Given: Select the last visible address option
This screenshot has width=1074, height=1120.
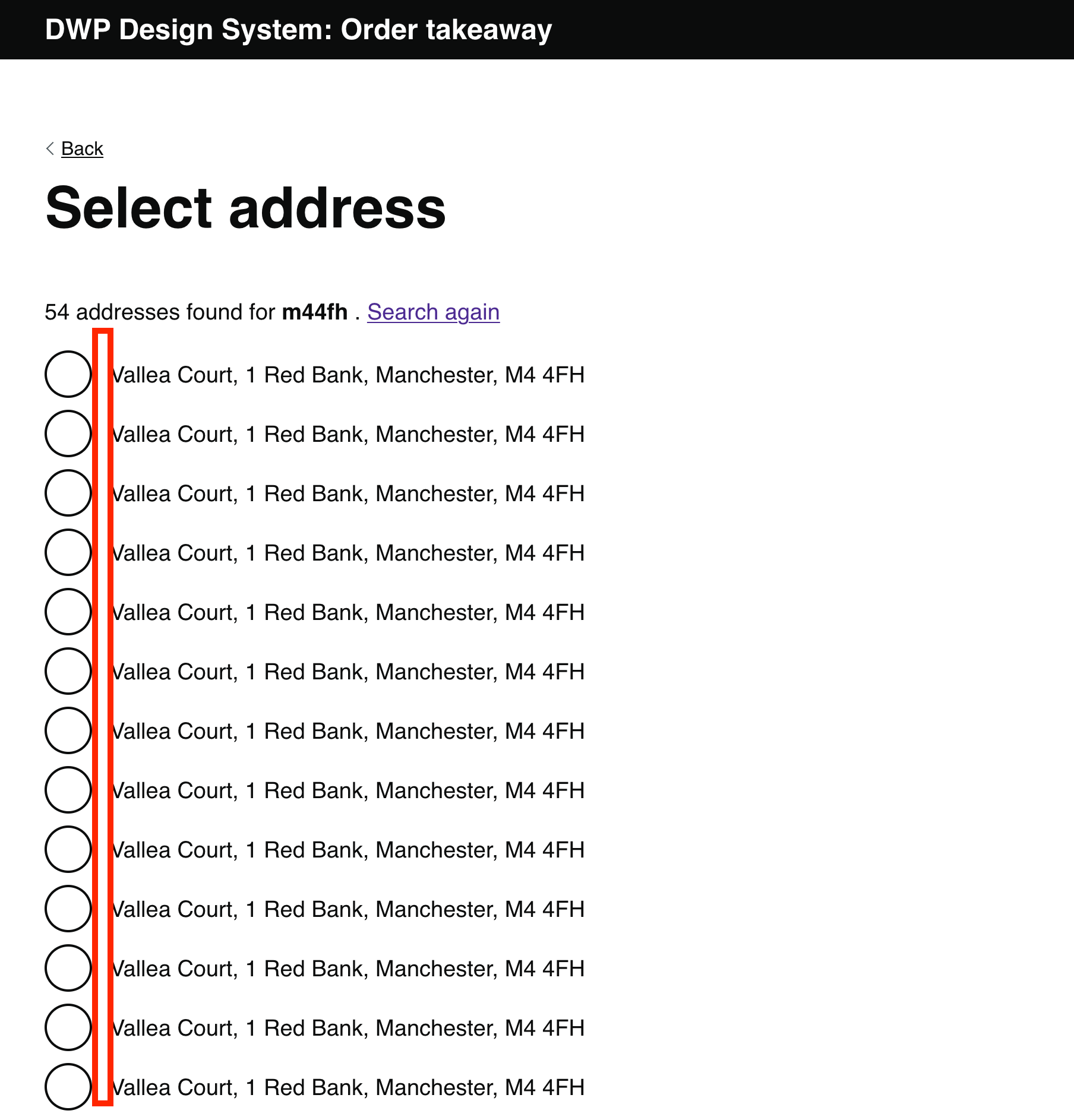Looking at the screenshot, I should pyautogui.click(x=68, y=1086).
